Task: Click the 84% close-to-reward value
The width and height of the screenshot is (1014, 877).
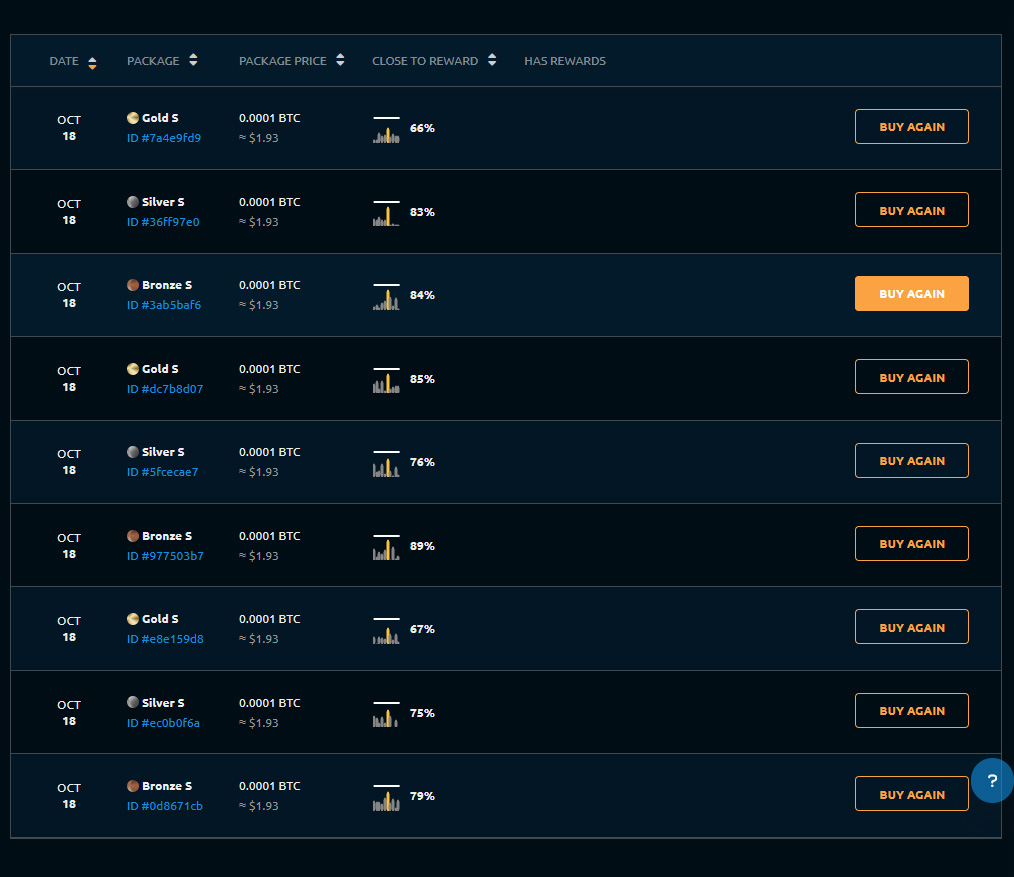Action: tap(422, 295)
